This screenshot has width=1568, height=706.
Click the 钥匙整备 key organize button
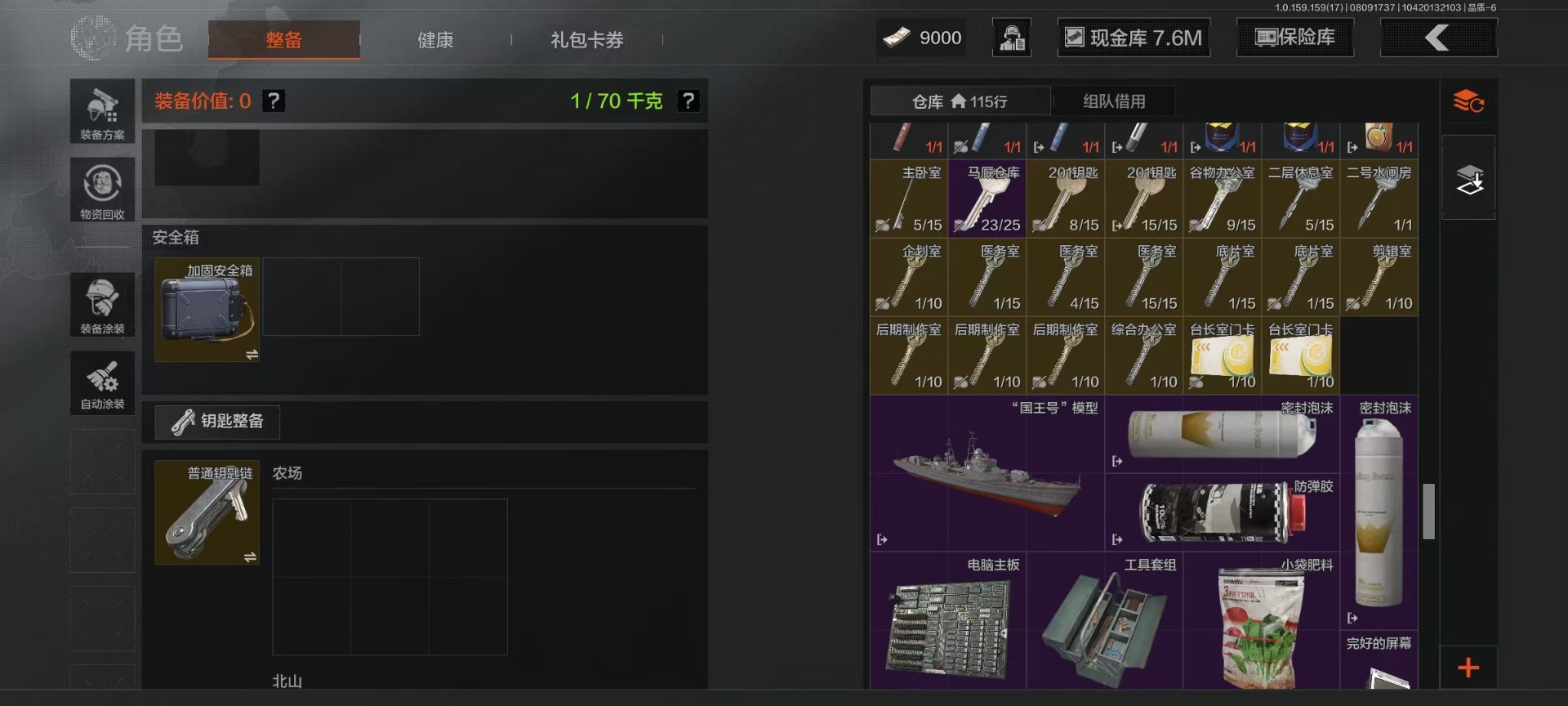(217, 422)
